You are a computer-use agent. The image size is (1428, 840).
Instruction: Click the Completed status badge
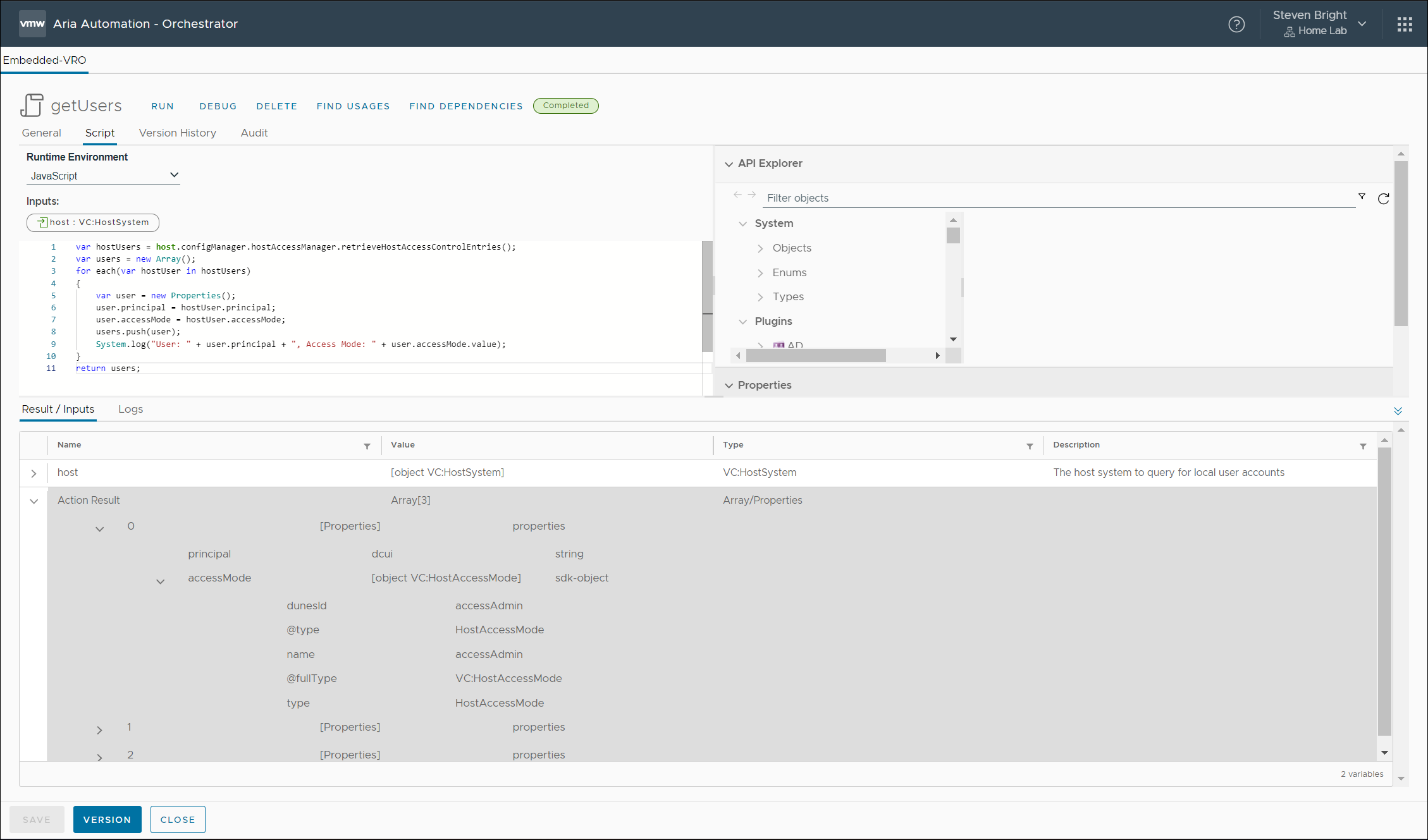click(x=566, y=106)
